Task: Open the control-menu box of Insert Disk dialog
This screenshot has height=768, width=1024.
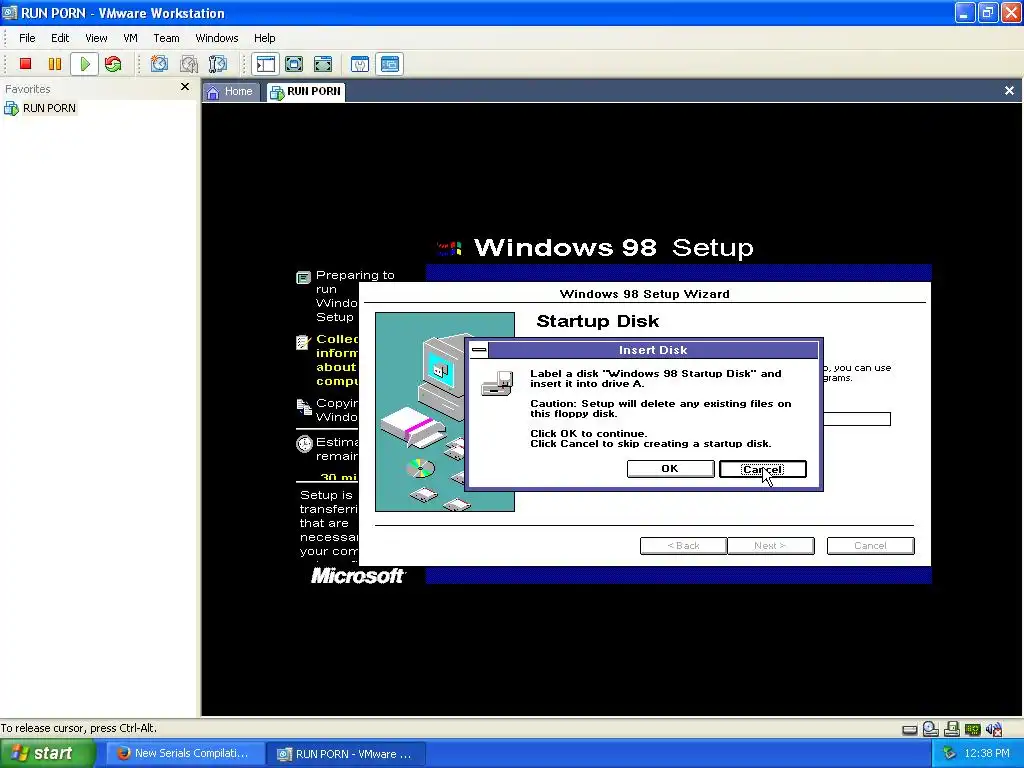Action: pyautogui.click(x=479, y=350)
